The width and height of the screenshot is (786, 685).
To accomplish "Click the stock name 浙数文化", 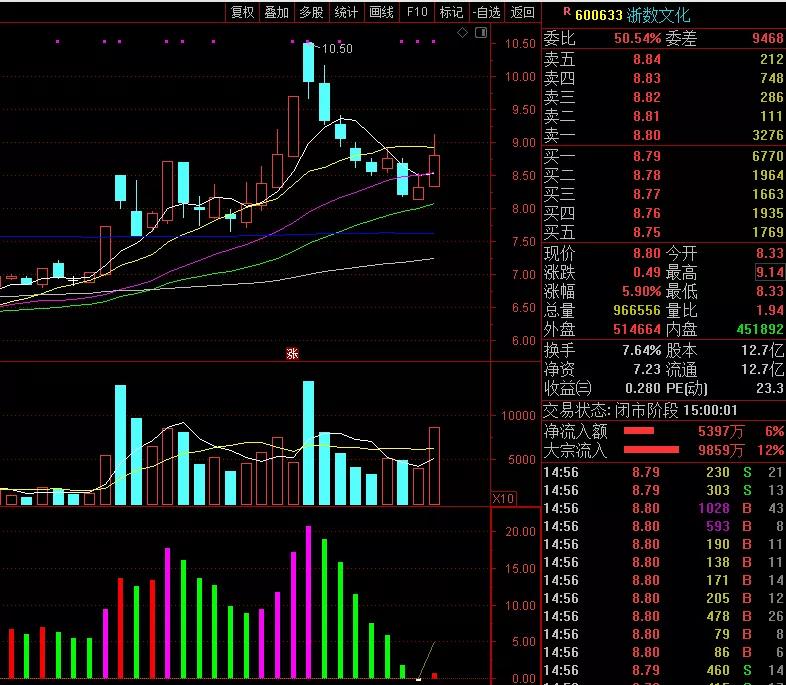I will point(658,15).
